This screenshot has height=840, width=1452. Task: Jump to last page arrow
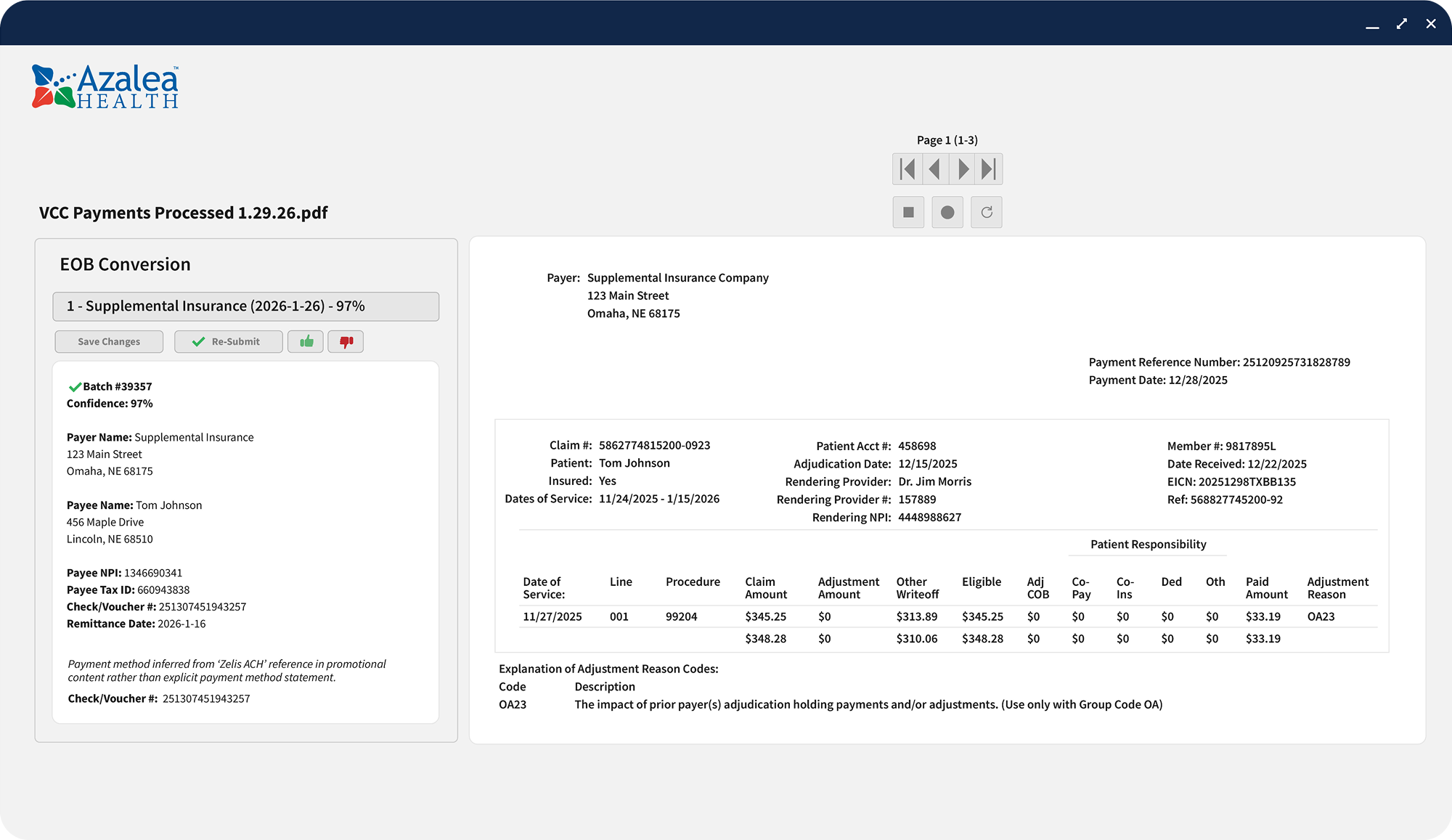coord(989,169)
